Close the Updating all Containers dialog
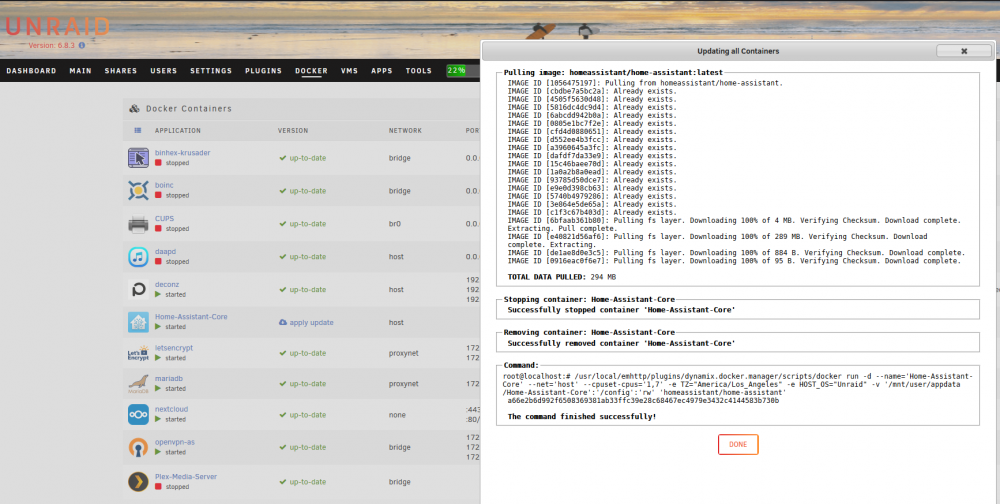Image resolution: width=1000 pixels, height=504 pixels. [964, 51]
